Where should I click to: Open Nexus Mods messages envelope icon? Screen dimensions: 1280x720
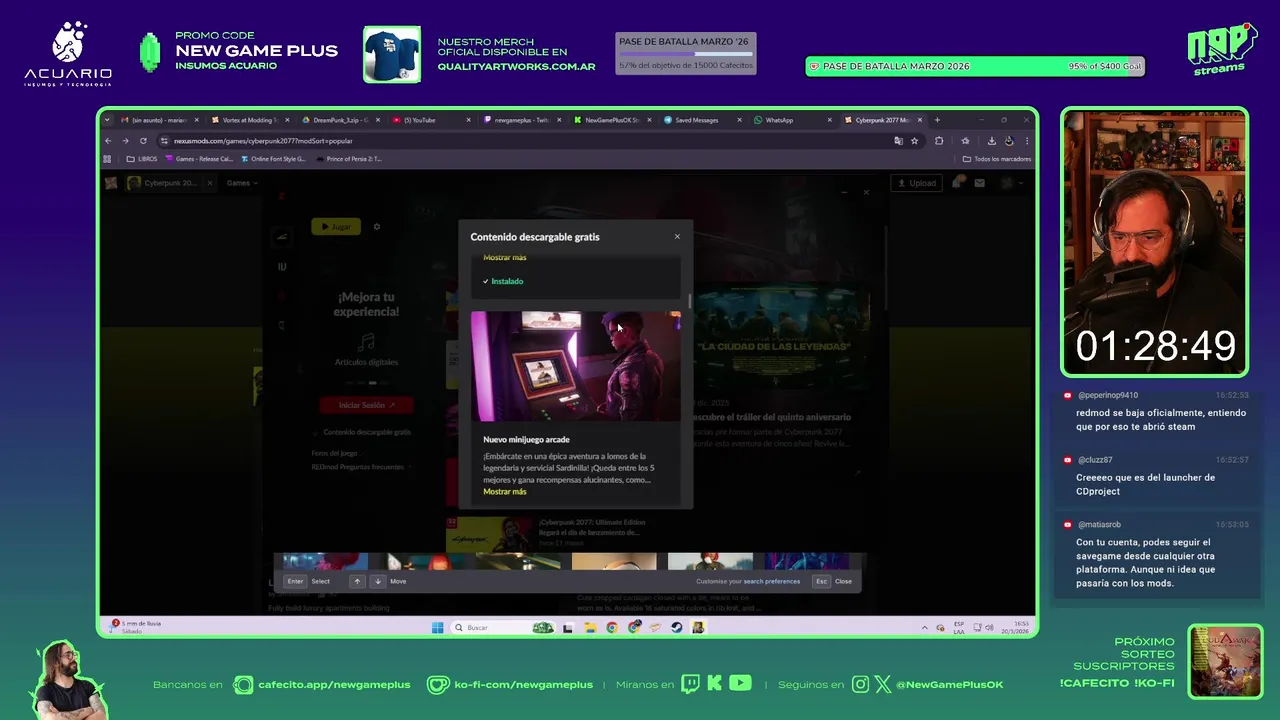980,183
